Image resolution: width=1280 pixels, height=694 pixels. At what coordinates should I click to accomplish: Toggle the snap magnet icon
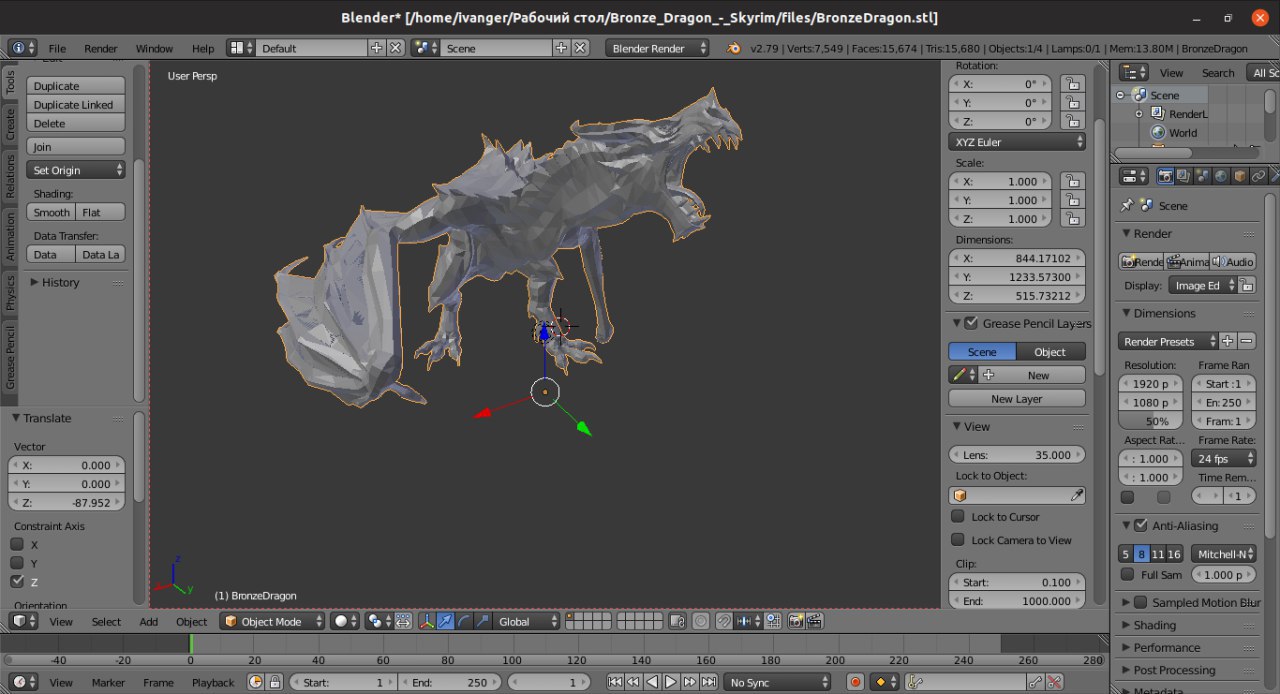tap(723, 621)
